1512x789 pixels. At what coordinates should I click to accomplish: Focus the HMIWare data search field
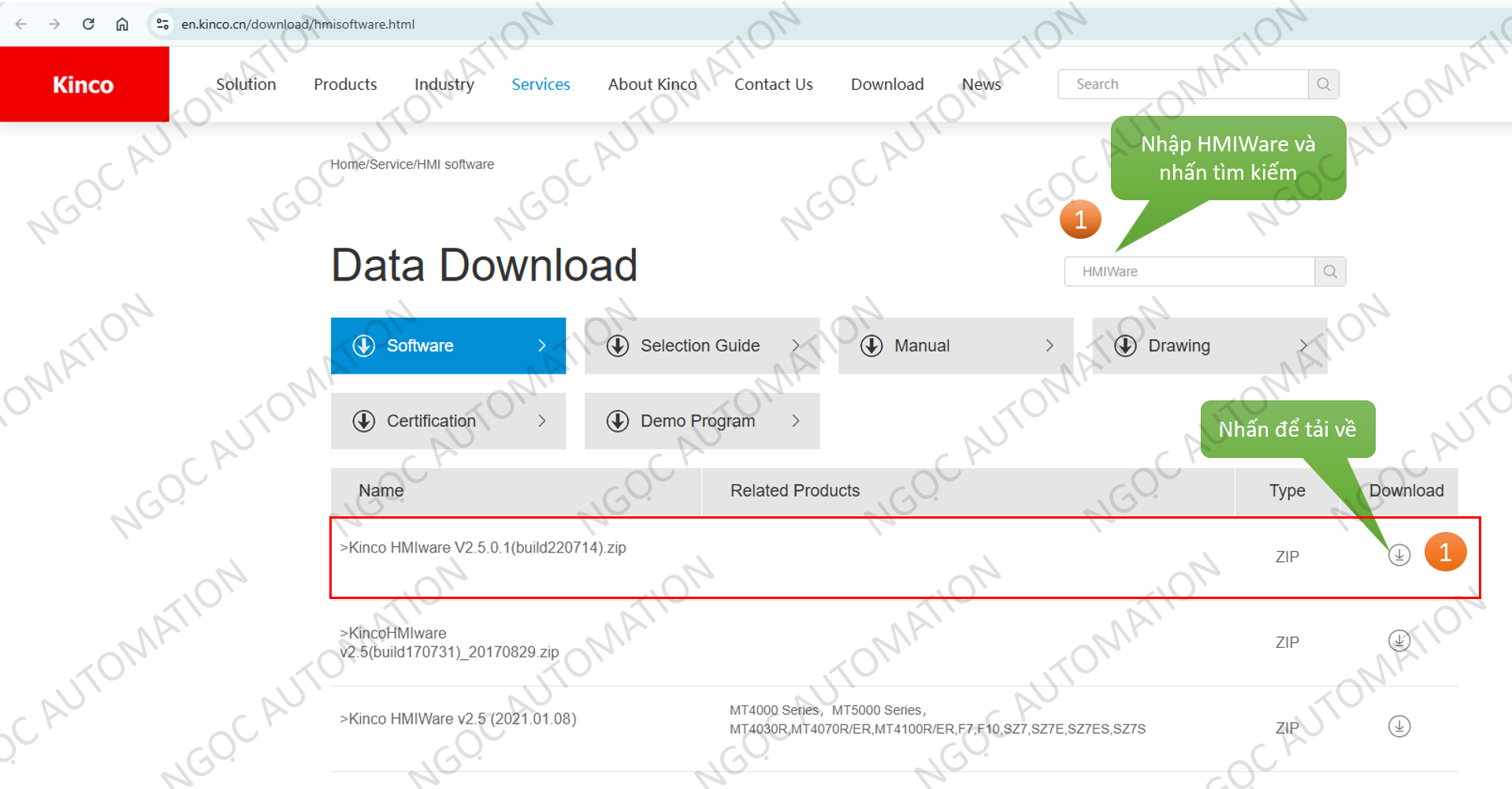click(x=1189, y=271)
